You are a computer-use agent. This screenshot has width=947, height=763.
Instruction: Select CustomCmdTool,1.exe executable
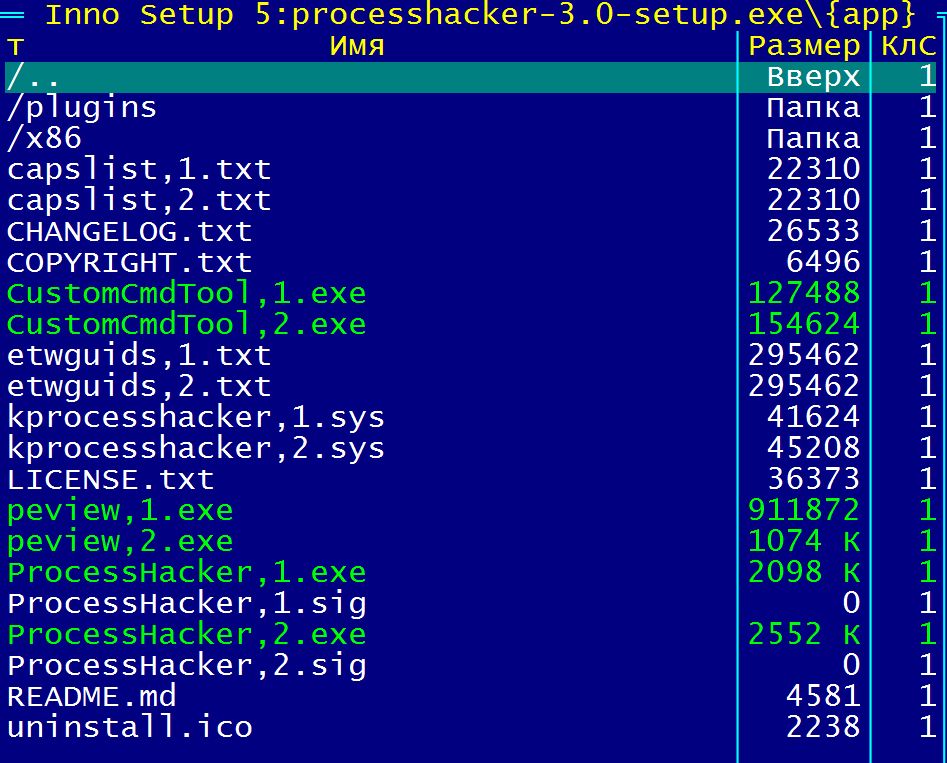tap(186, 294)
